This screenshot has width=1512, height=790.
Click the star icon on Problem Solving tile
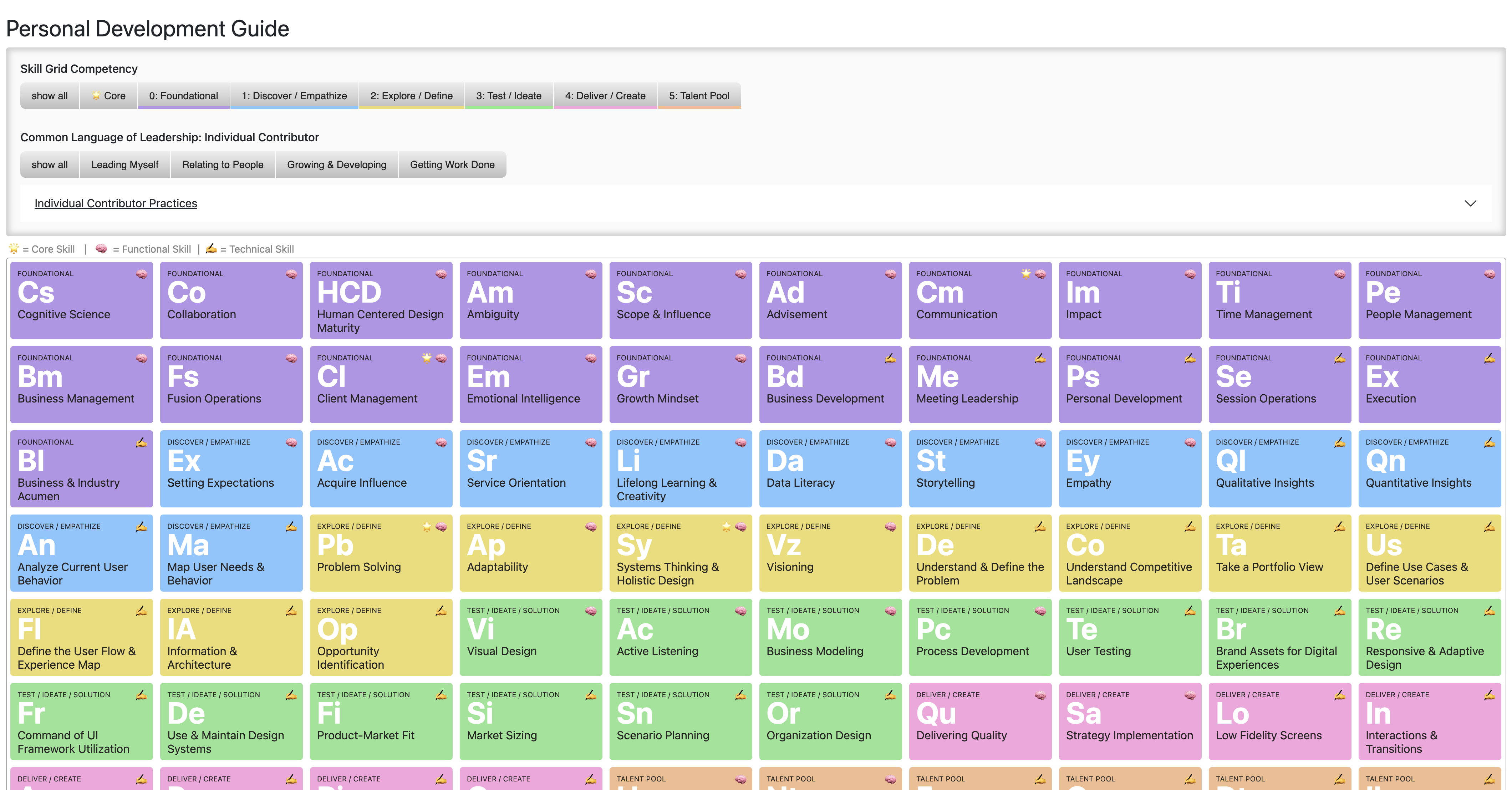click(427, 527)
